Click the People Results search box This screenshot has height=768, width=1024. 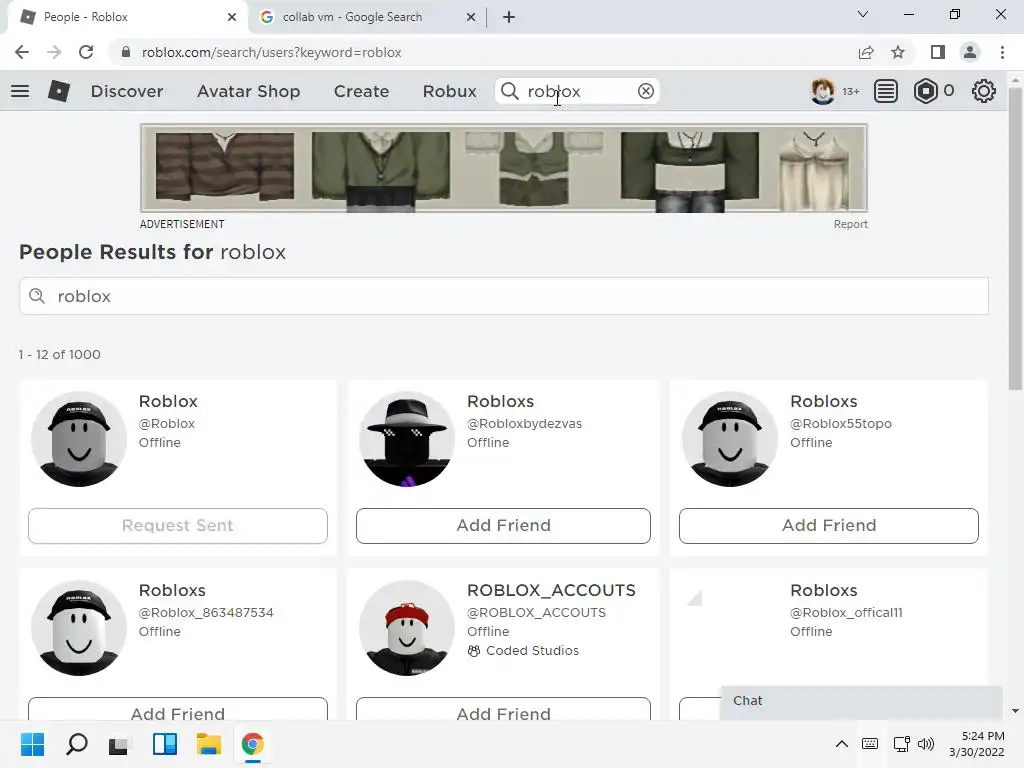pos(504,296)
